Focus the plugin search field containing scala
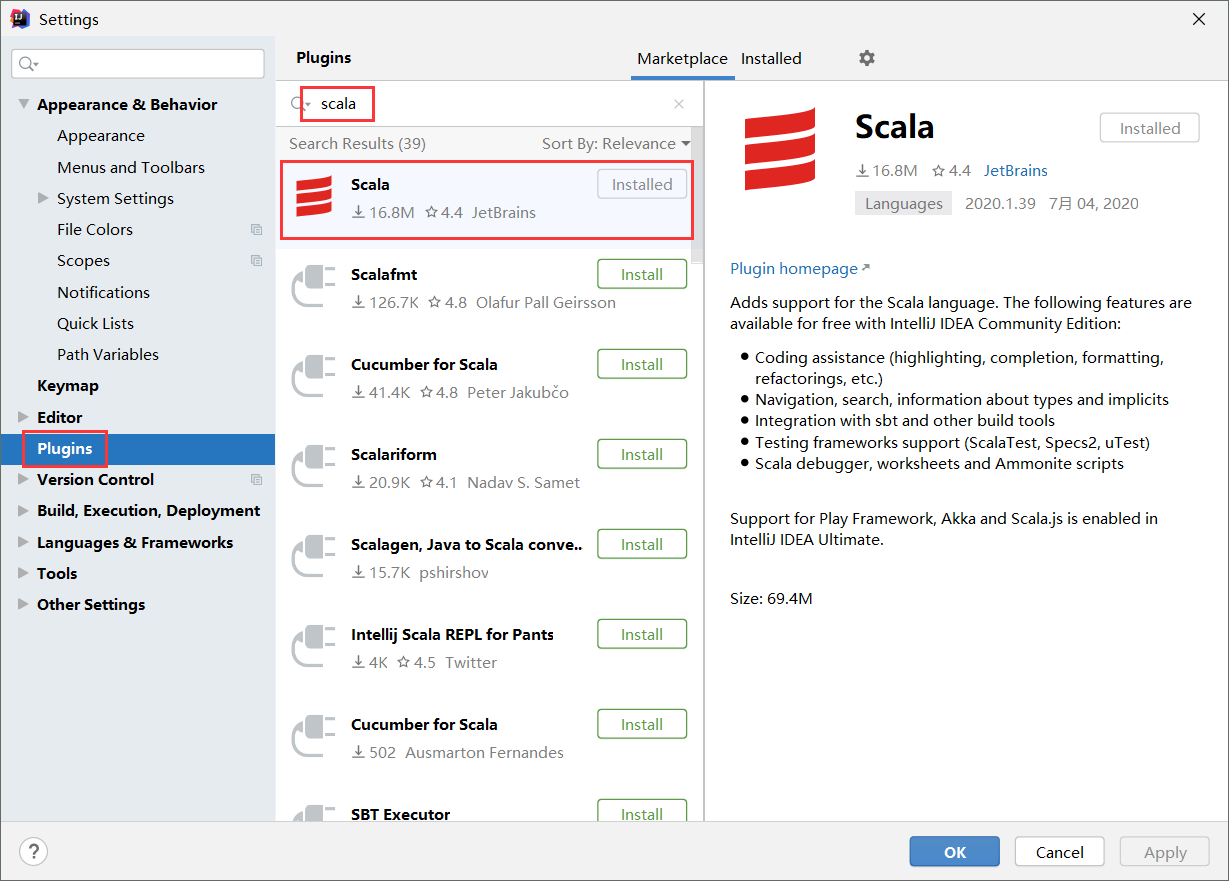Image resolution: width=1229 pixels, height=881 pixels. [490, 104]
